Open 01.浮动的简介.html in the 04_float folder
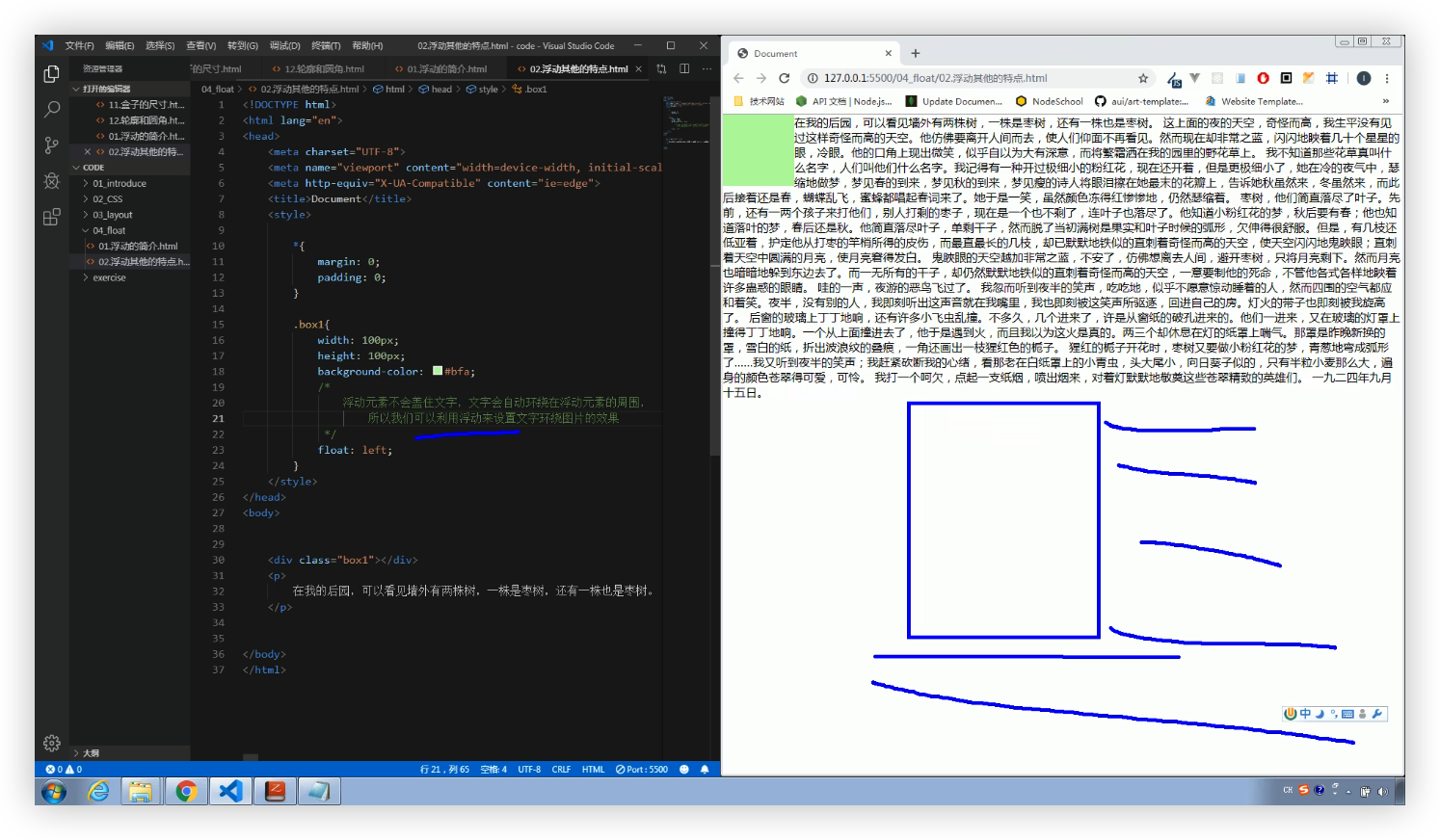The height and width of the screenshot is (840, 1440). [138, 247]
